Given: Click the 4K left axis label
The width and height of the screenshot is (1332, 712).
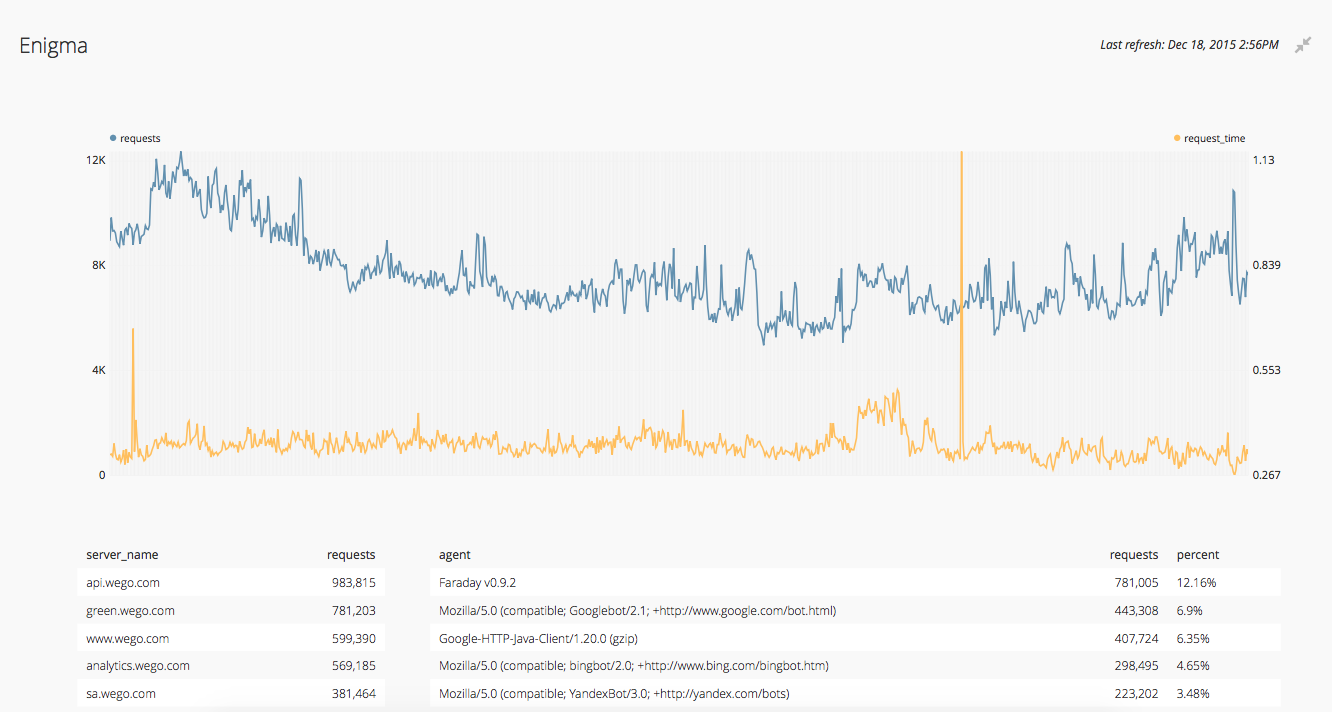Looking at the screenshot, I should point(99,370).
